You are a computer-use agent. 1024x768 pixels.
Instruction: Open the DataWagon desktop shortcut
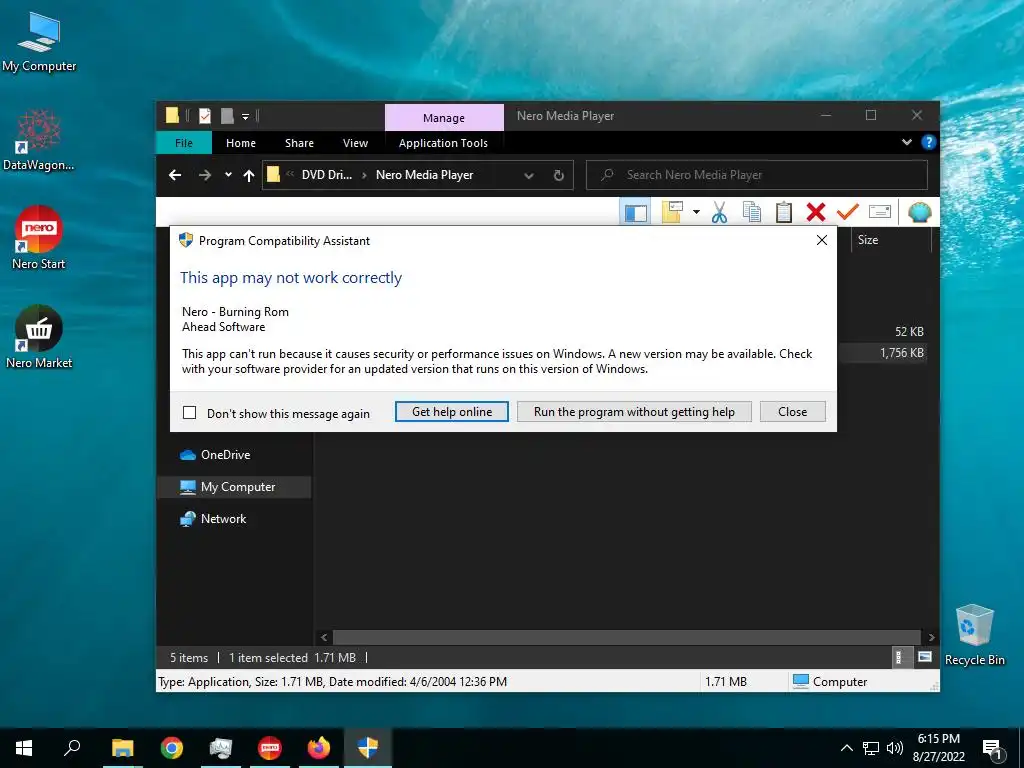[39, 140]
